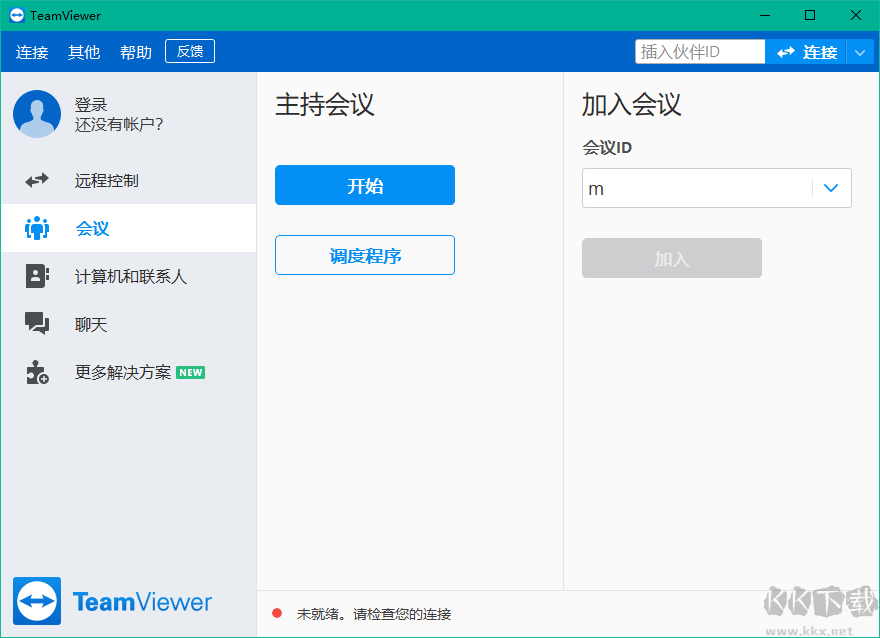The image size is (880, 638).
Task: Open the 连接 button dropdown chevron
Action: [861, 51]
